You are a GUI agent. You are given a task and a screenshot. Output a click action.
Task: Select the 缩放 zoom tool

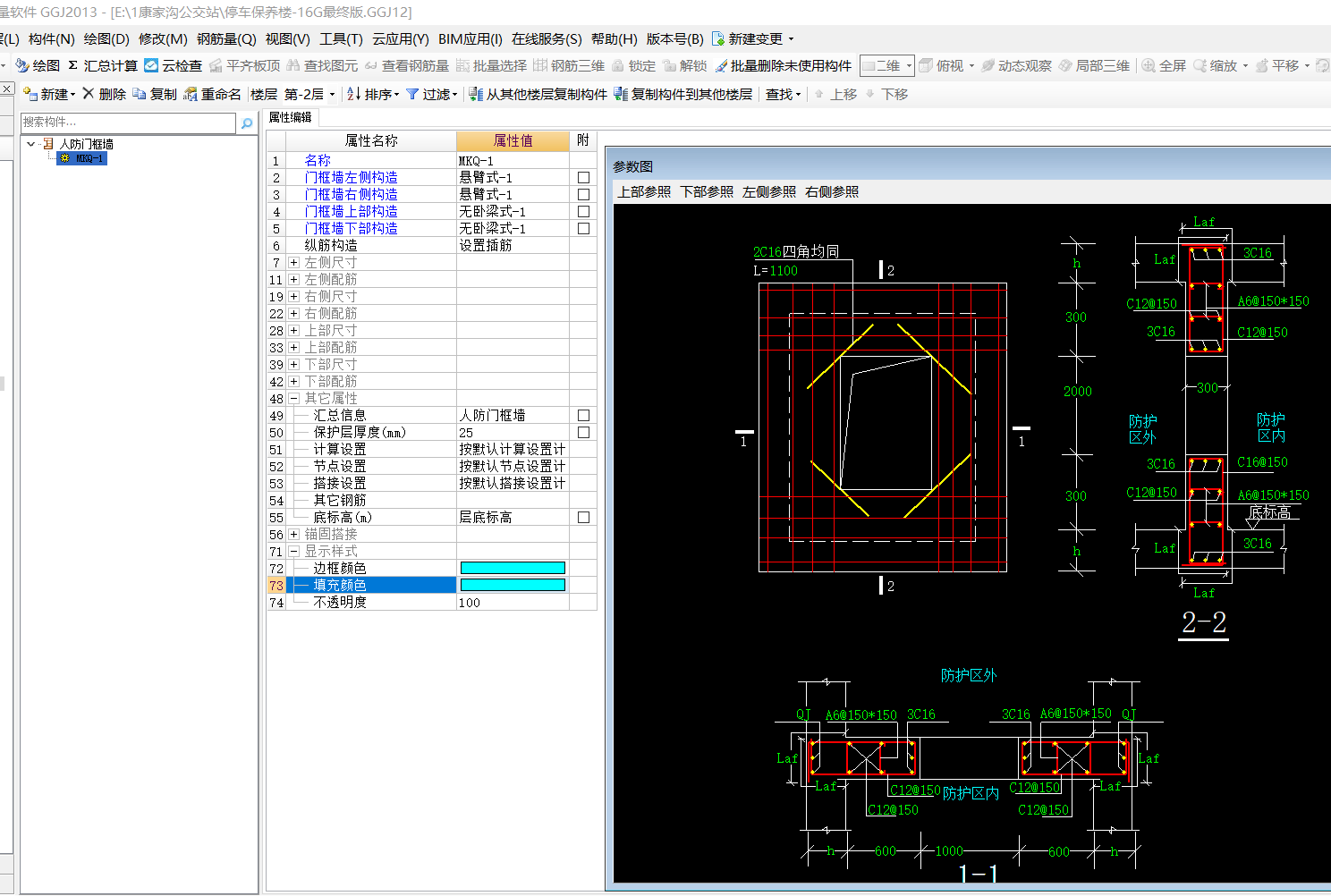point(1216,65)
